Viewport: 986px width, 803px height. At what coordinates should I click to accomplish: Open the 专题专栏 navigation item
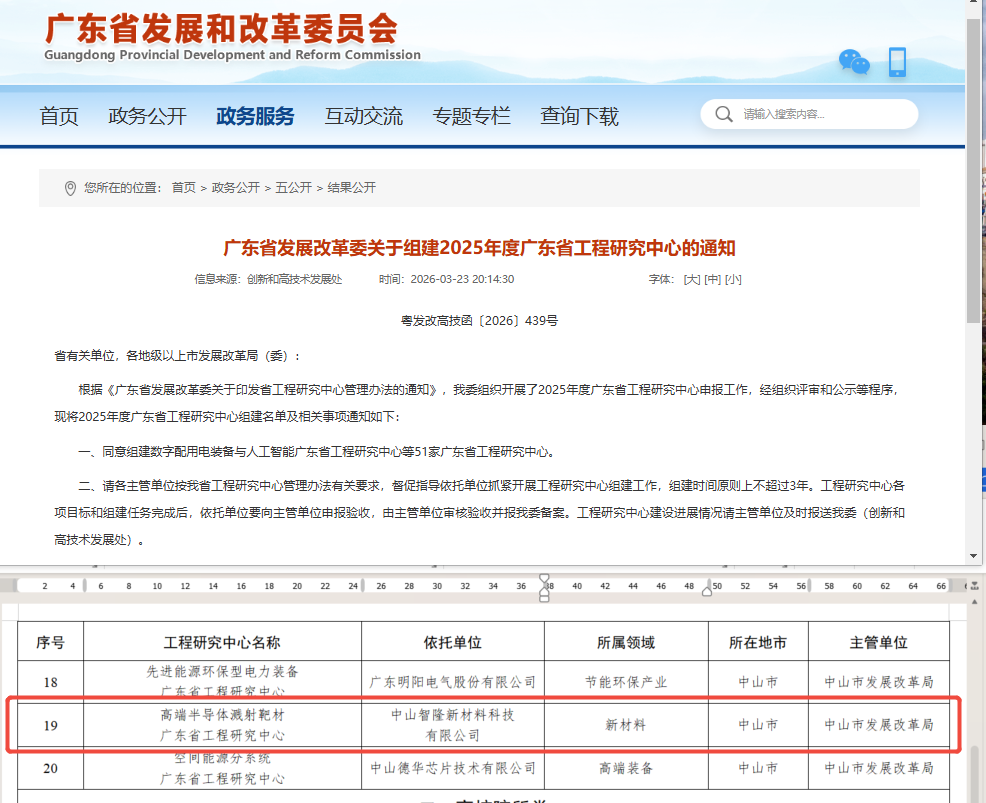pyautogui.click(x=471, y=115)
